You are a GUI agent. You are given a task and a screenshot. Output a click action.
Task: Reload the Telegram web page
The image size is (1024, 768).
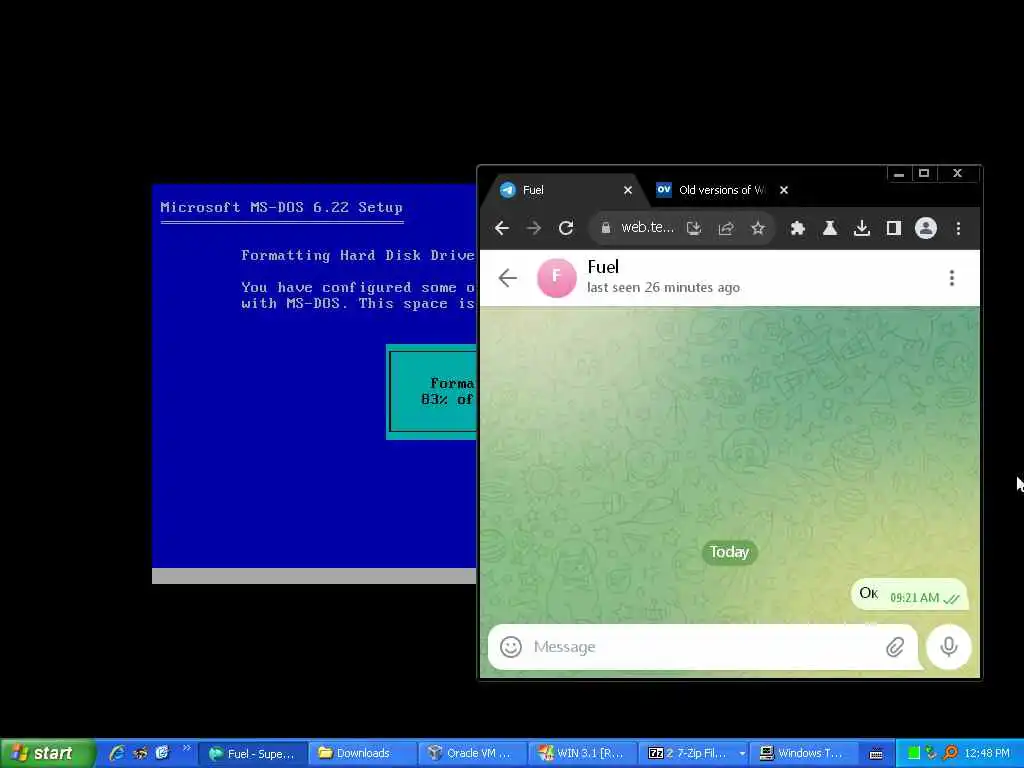coord(566,228)
